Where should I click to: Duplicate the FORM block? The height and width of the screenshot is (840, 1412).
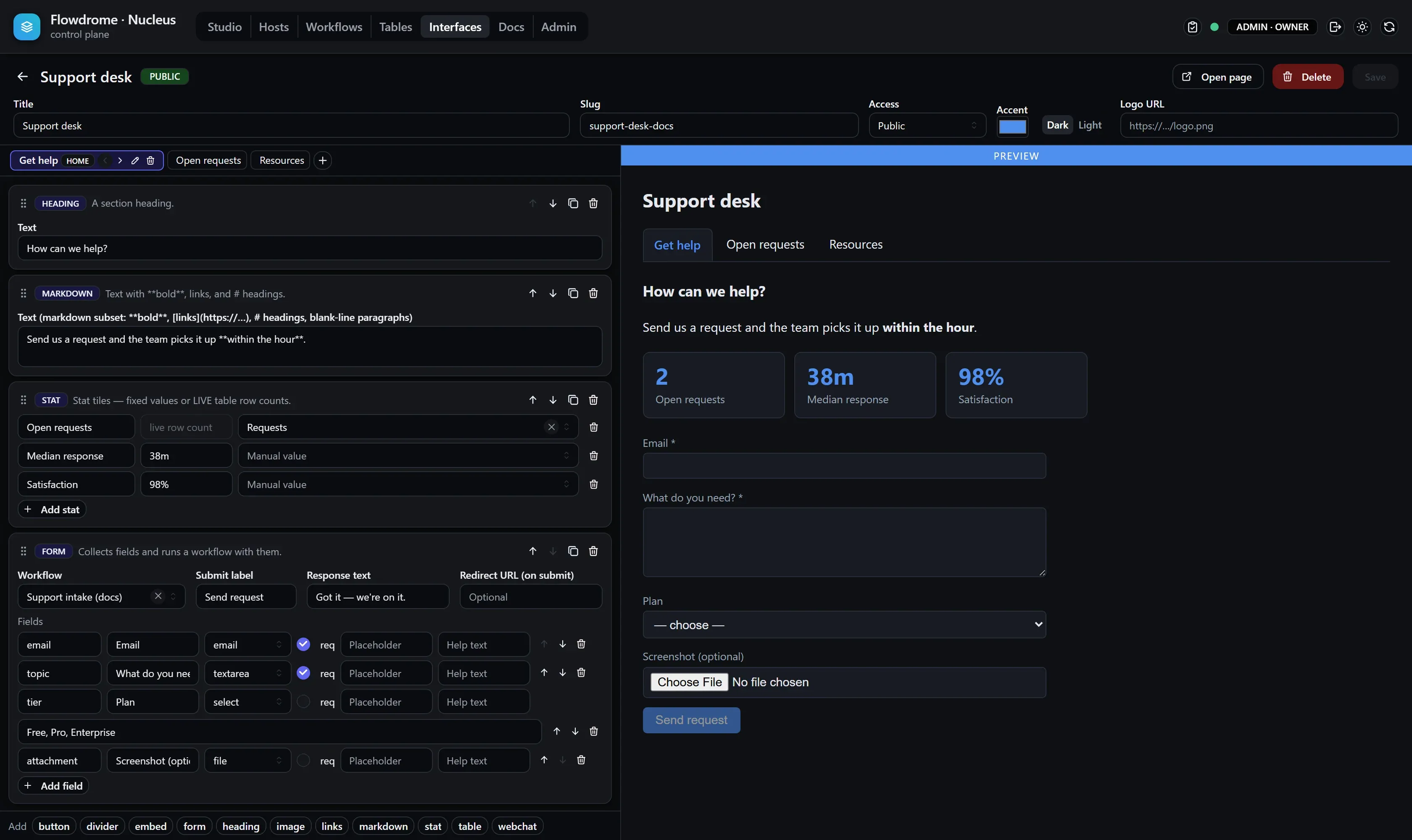pyautogui.click(x=573, y=551)
